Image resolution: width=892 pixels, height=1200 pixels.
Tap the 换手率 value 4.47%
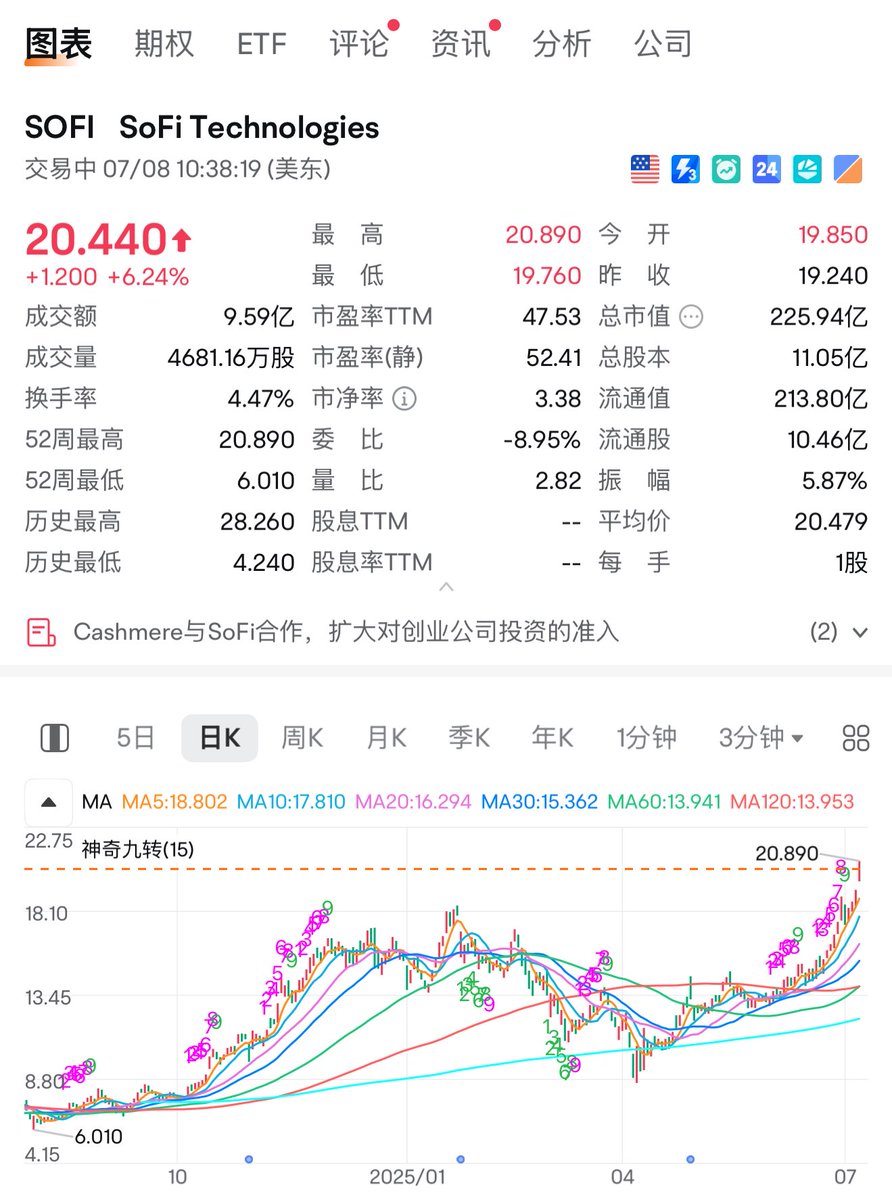pyautogui.click(x=261, y=399)
